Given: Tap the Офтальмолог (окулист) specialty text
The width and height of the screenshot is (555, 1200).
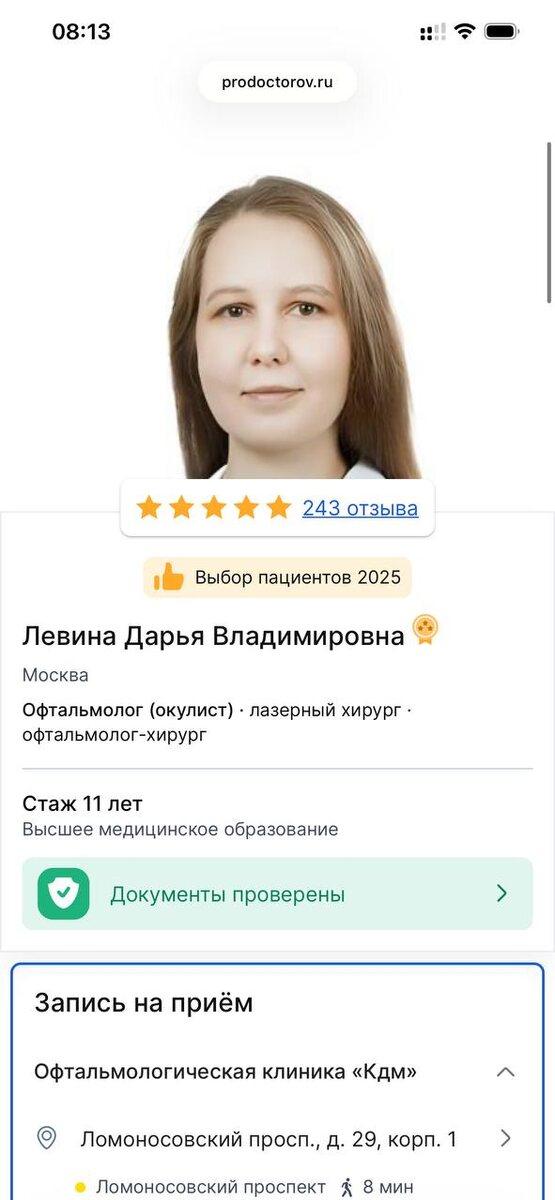Looking at the screenshot, I should click(127, 710).
